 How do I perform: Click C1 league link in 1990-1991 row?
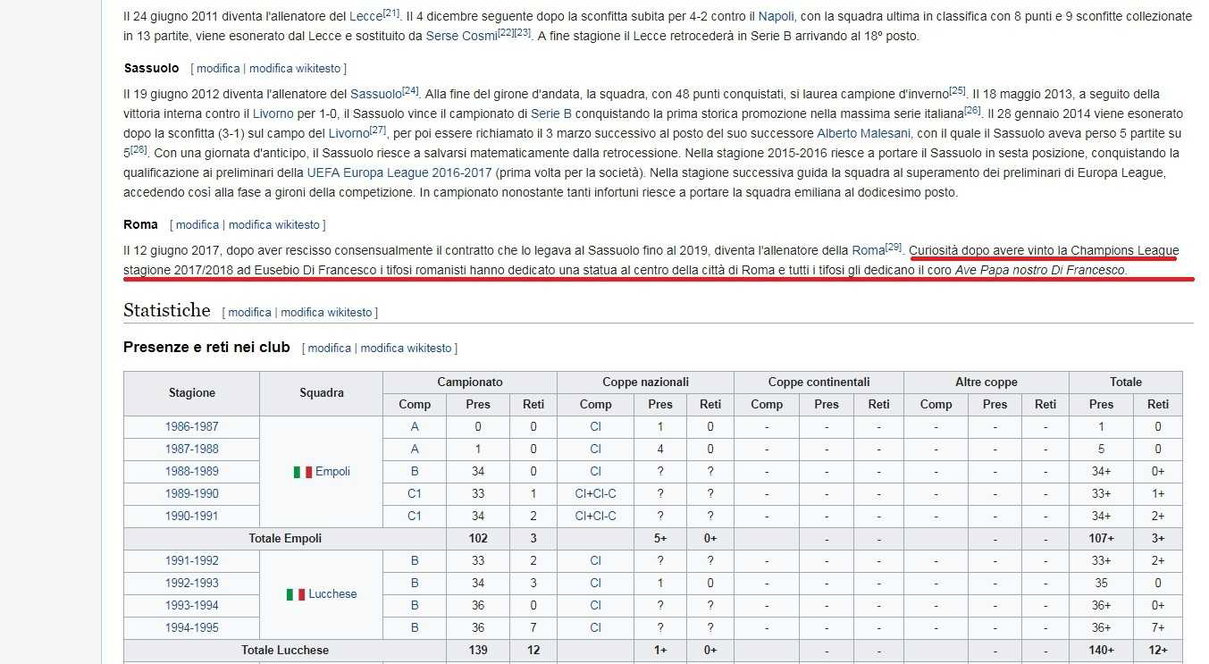click(415, 516)
